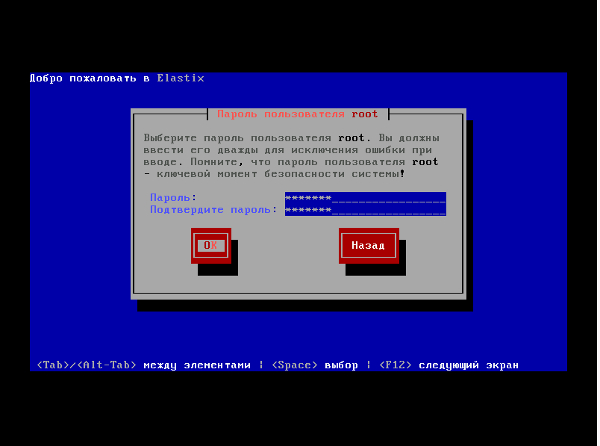Click the OK button
600x446 pixels.
(x=211, y=246)
